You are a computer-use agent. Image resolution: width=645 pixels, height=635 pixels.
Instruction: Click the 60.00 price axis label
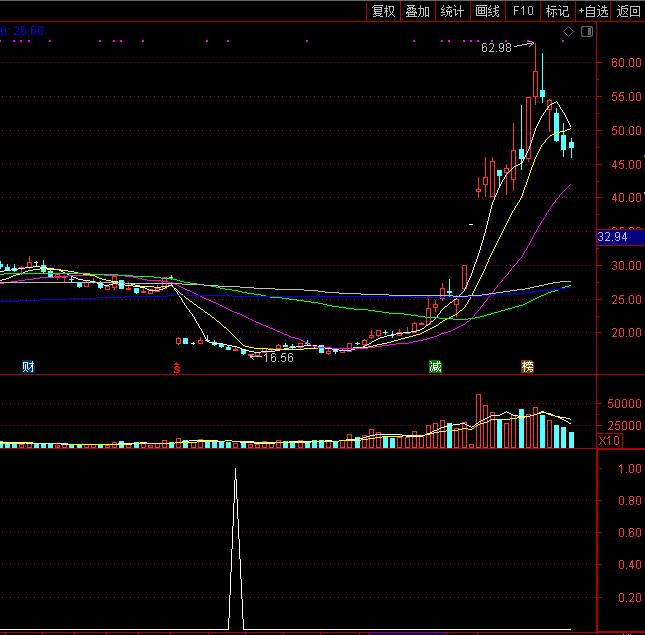[x=626, y=63]
